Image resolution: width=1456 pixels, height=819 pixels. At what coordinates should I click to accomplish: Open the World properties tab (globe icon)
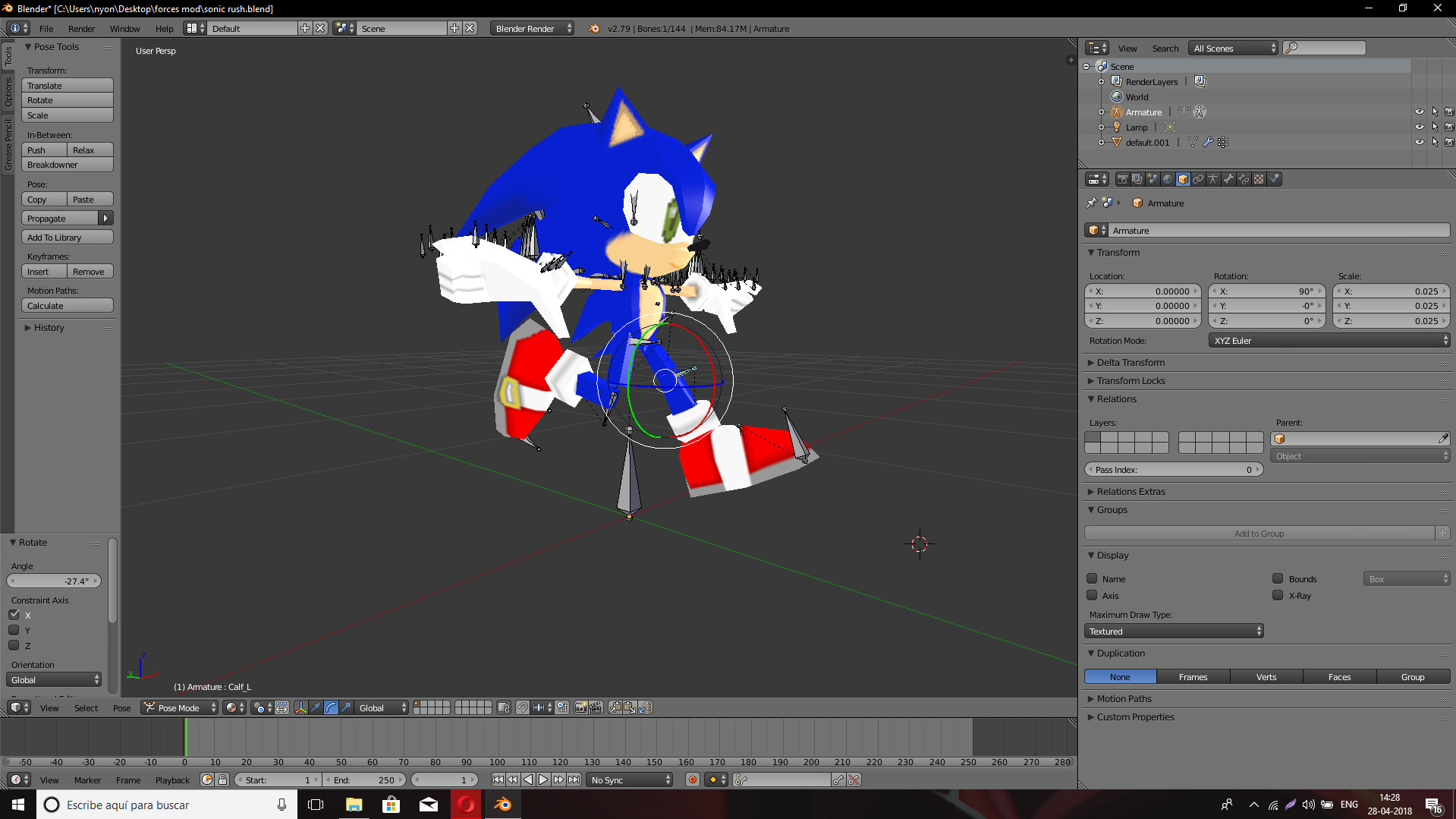tap(1168, 179)
